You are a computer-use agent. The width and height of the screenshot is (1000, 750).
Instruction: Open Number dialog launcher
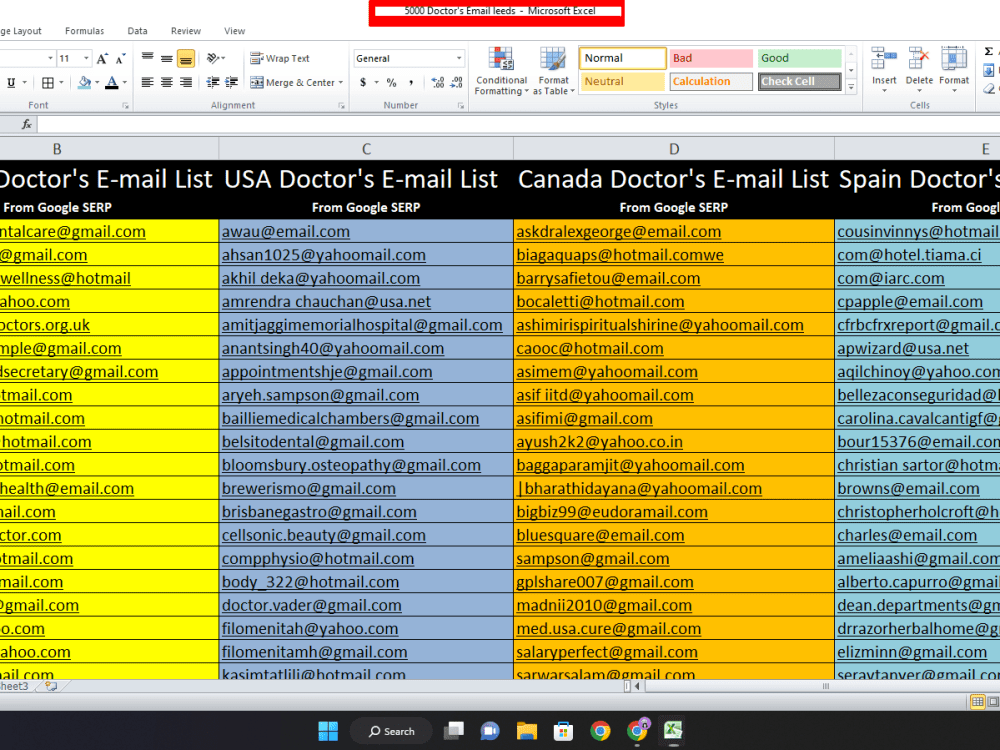(461, 106)
